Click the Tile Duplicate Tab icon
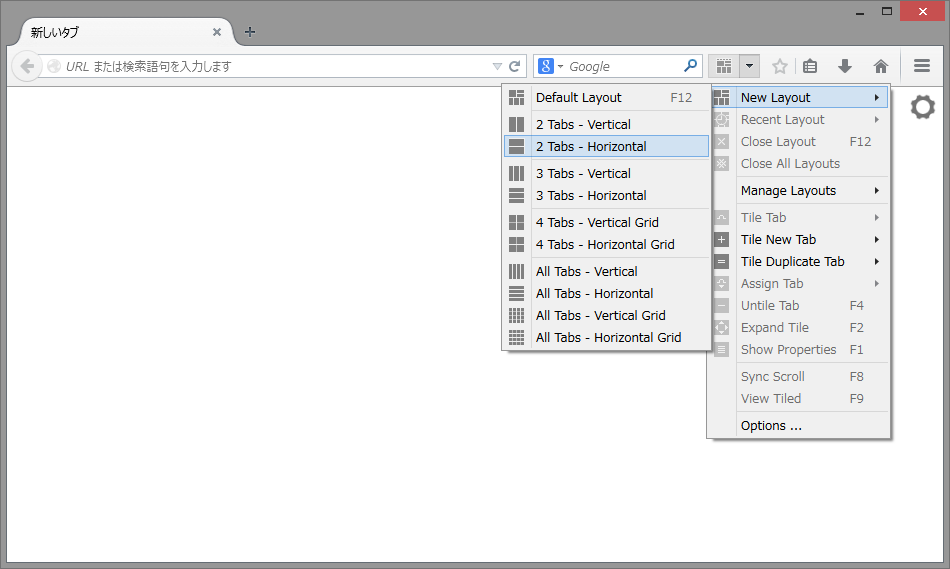This screenshot has height=569, width=950. pos(722,262)
